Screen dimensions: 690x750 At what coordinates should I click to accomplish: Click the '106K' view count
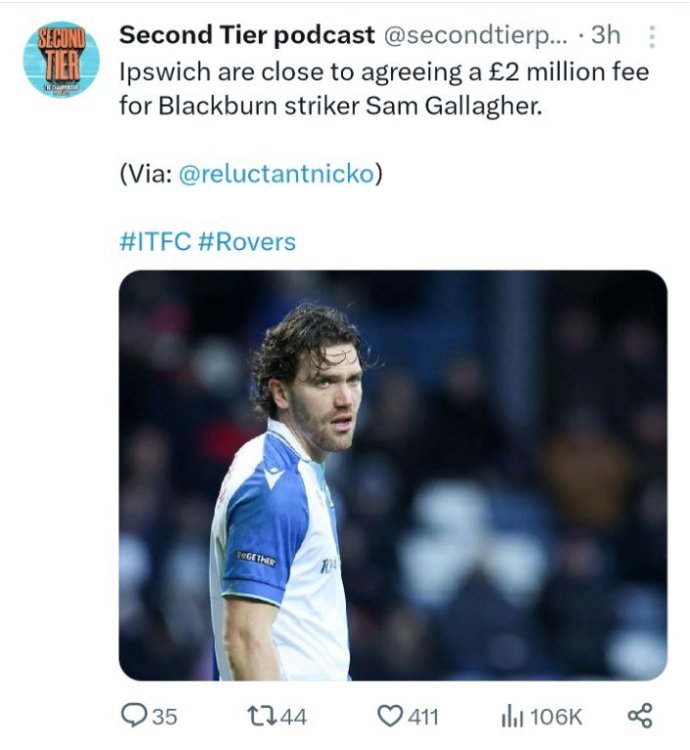[x=556, y=716]
